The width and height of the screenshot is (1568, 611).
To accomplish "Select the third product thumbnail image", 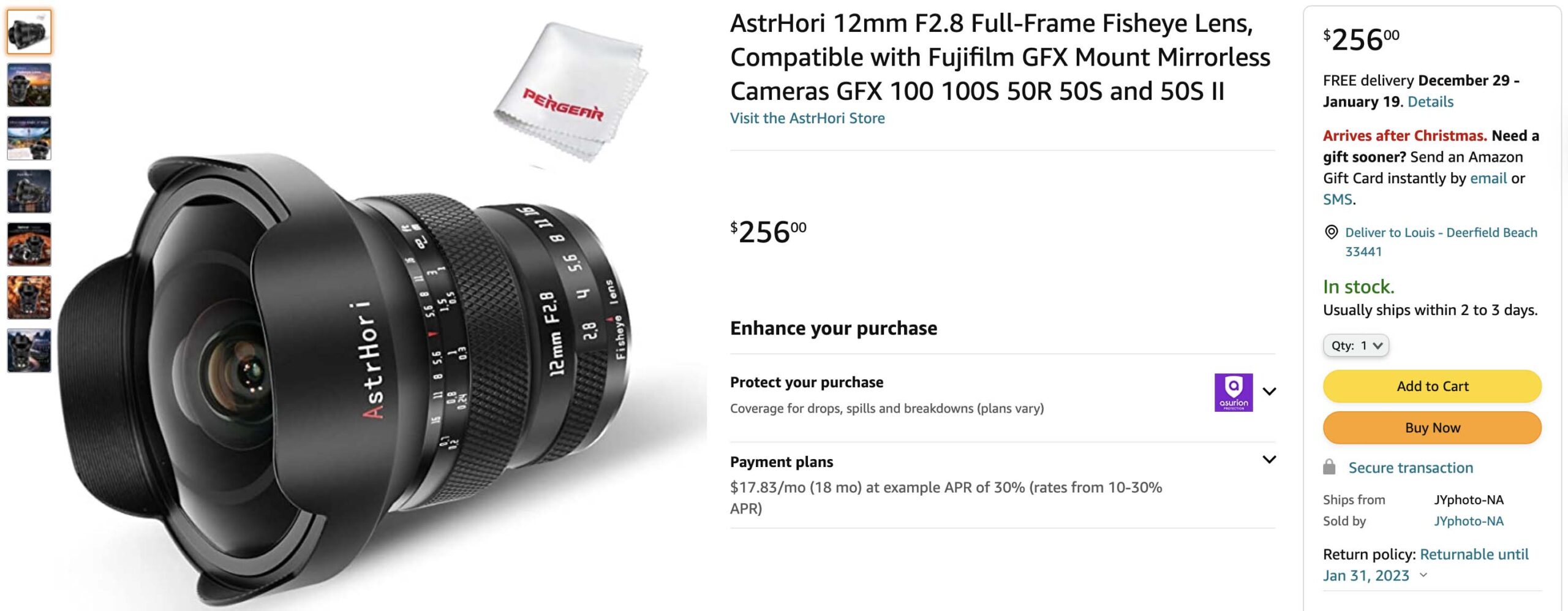I will click(29, 139).
